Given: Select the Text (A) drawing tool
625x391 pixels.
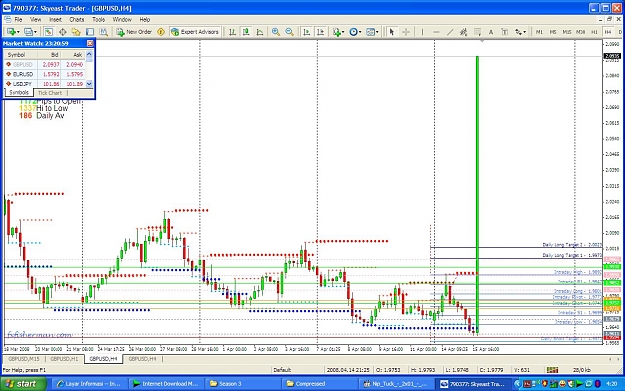Looking at the screenshot, I should [491, 32].
